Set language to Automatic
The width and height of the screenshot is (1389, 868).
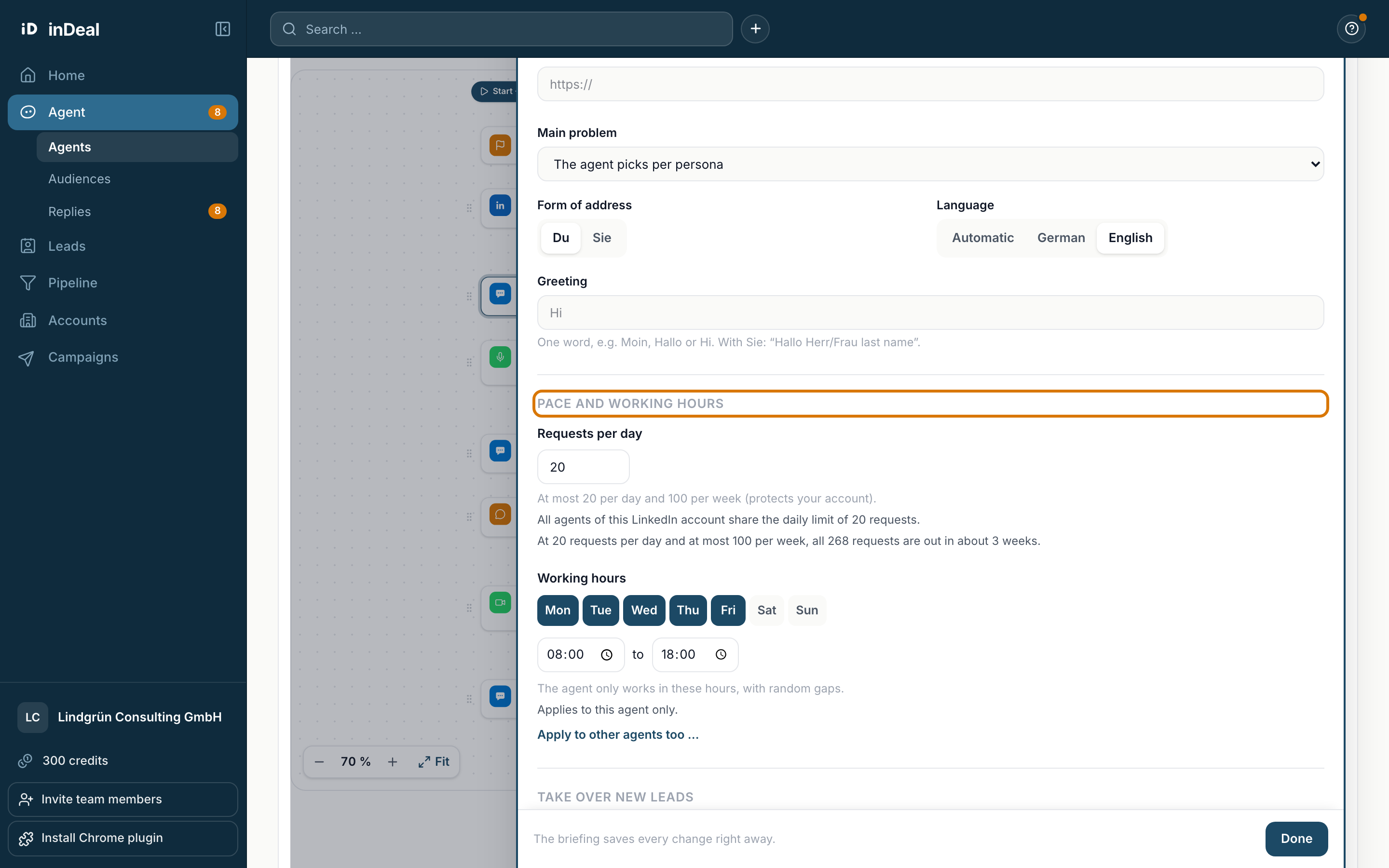point(982,238)
